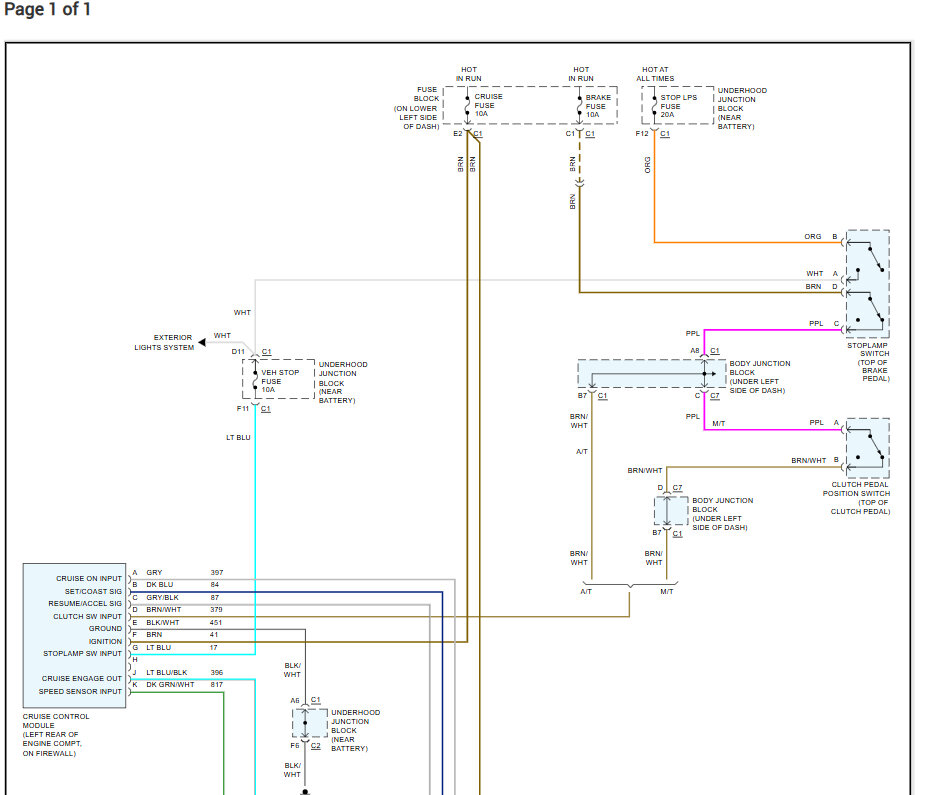Viewport: 936px width, 795px height.
Task: Click the Clutch Pedal Position Switch symbol
Action: [868, 448]
